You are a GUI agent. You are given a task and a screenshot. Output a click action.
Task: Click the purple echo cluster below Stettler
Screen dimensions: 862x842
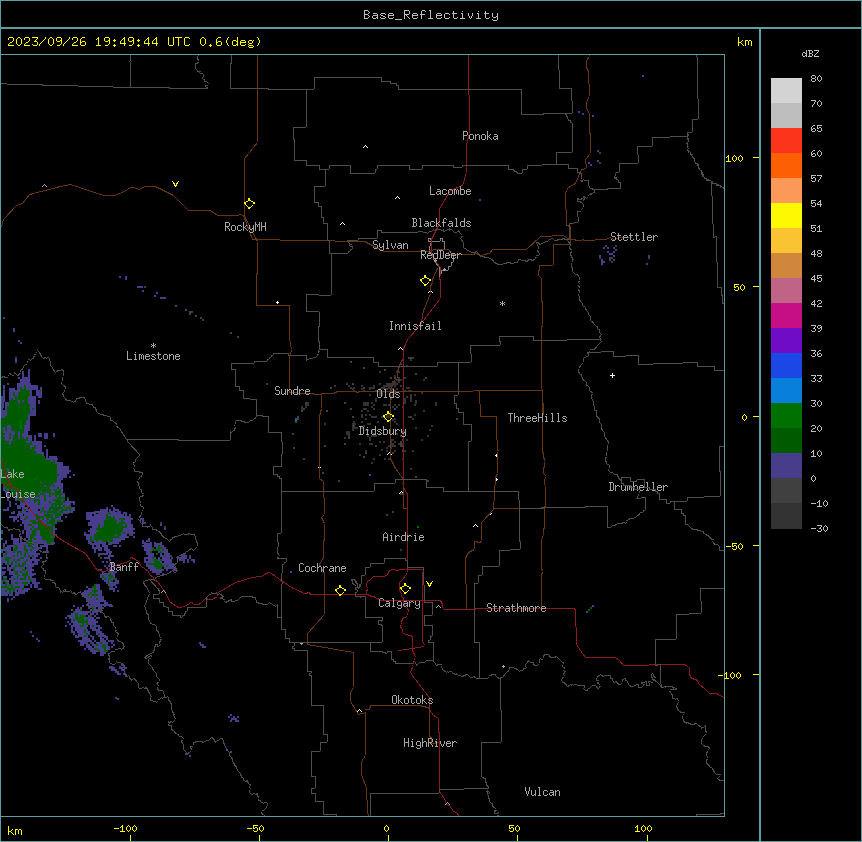tap(608, 254)
